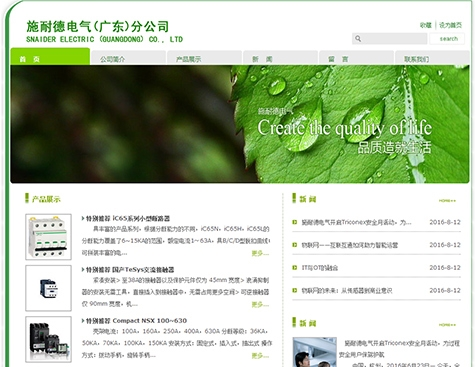The height and width of the screenshot is (367, 476).
Task: Open iC65 miniature circuit breaker product title
Action: coord(128,219)
